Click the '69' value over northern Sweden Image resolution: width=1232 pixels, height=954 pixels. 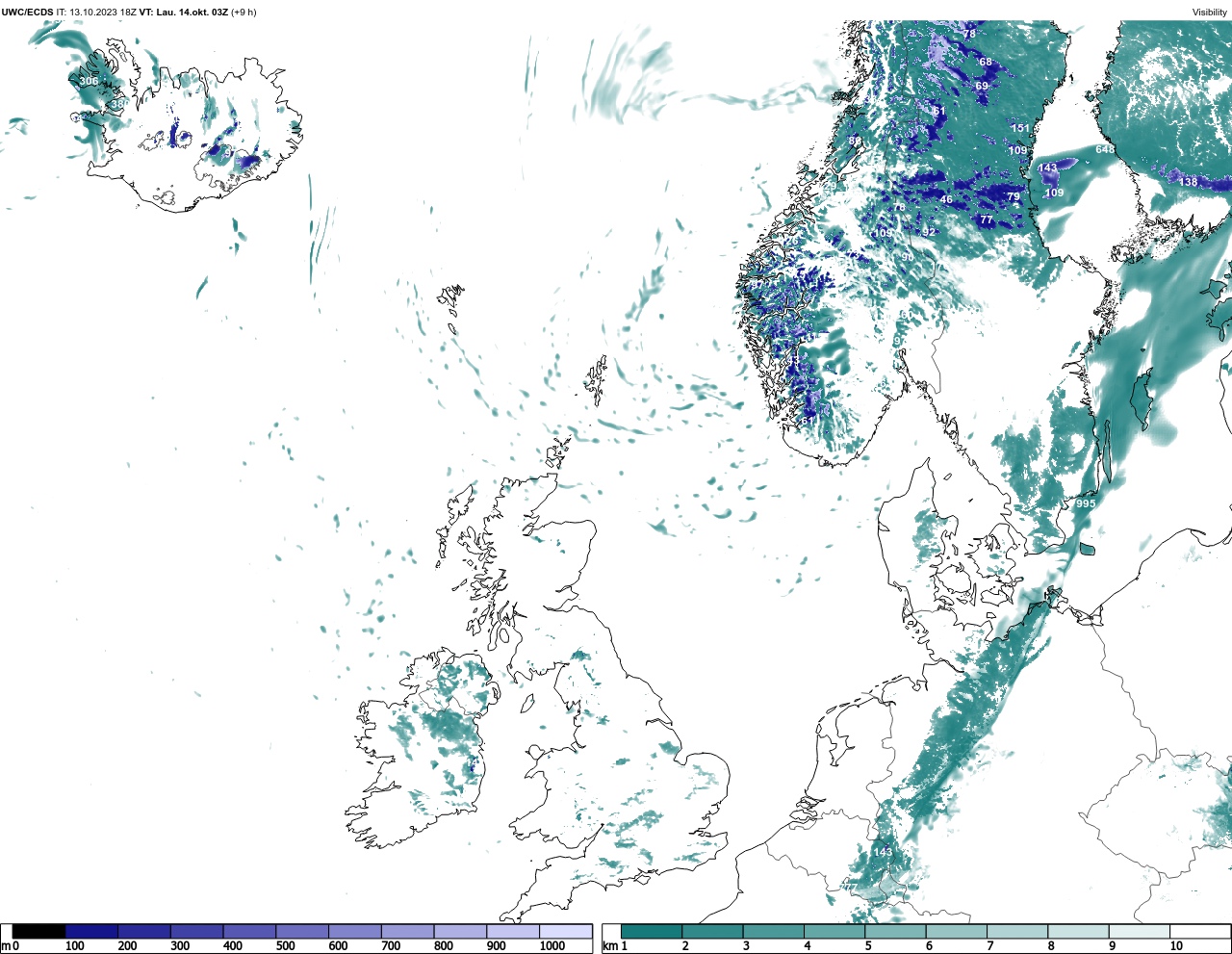pos(982,86)
